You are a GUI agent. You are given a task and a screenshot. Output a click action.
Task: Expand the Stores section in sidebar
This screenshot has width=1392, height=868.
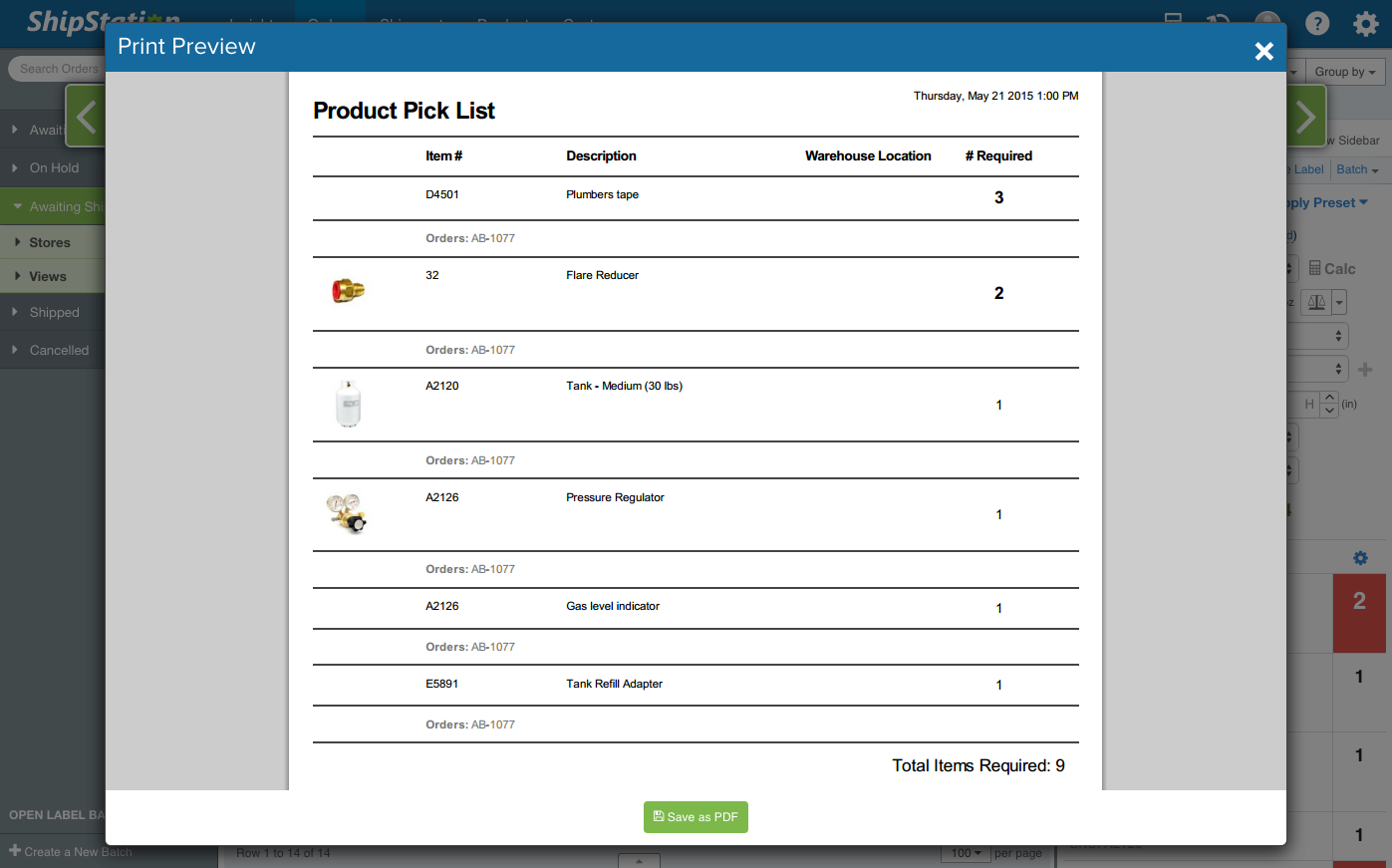[x=50, y=242]
